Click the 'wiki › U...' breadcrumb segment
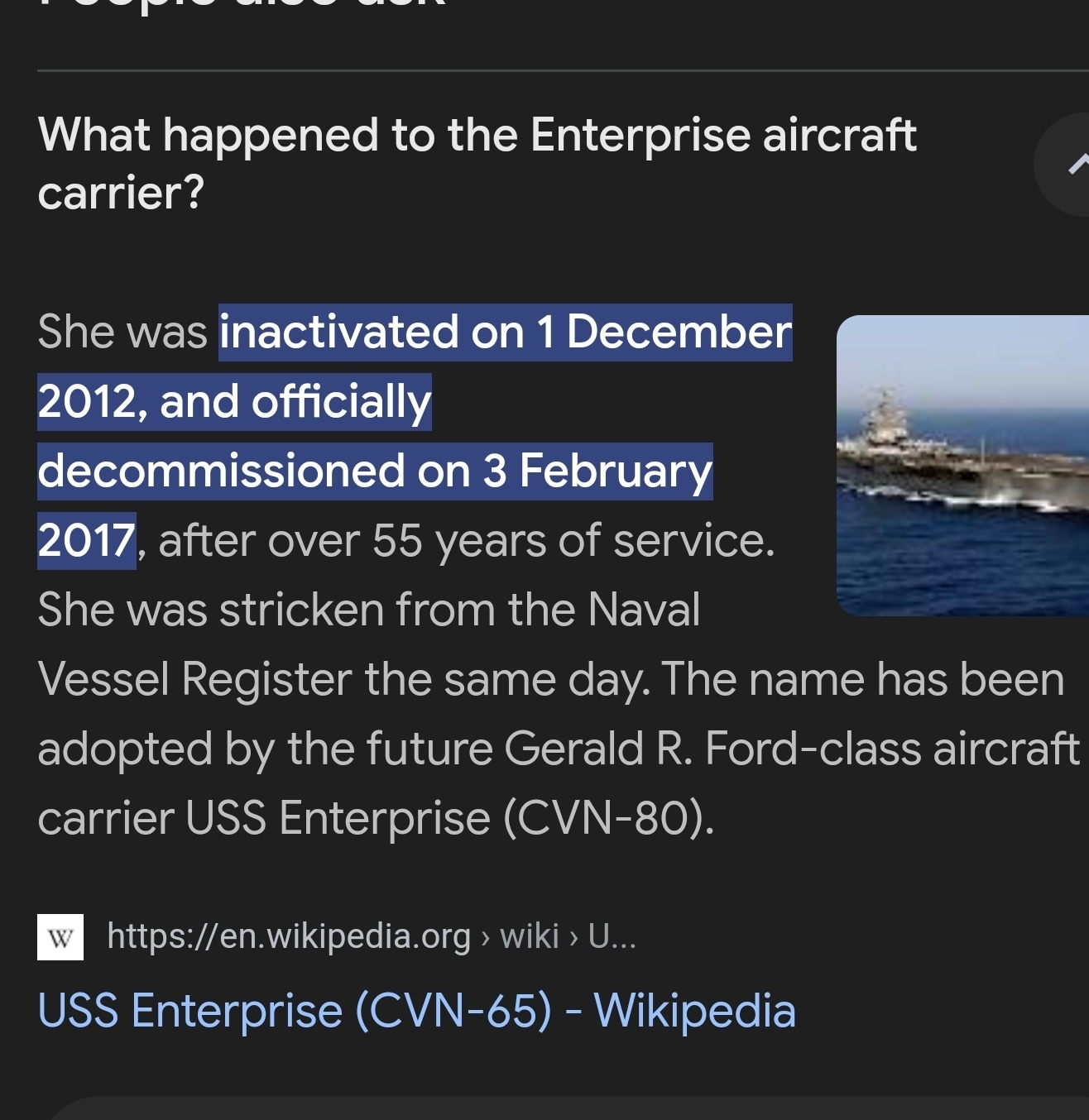Image resolution: width=1089 pixels, height=1120 pixels. click(x=568, y=936)
